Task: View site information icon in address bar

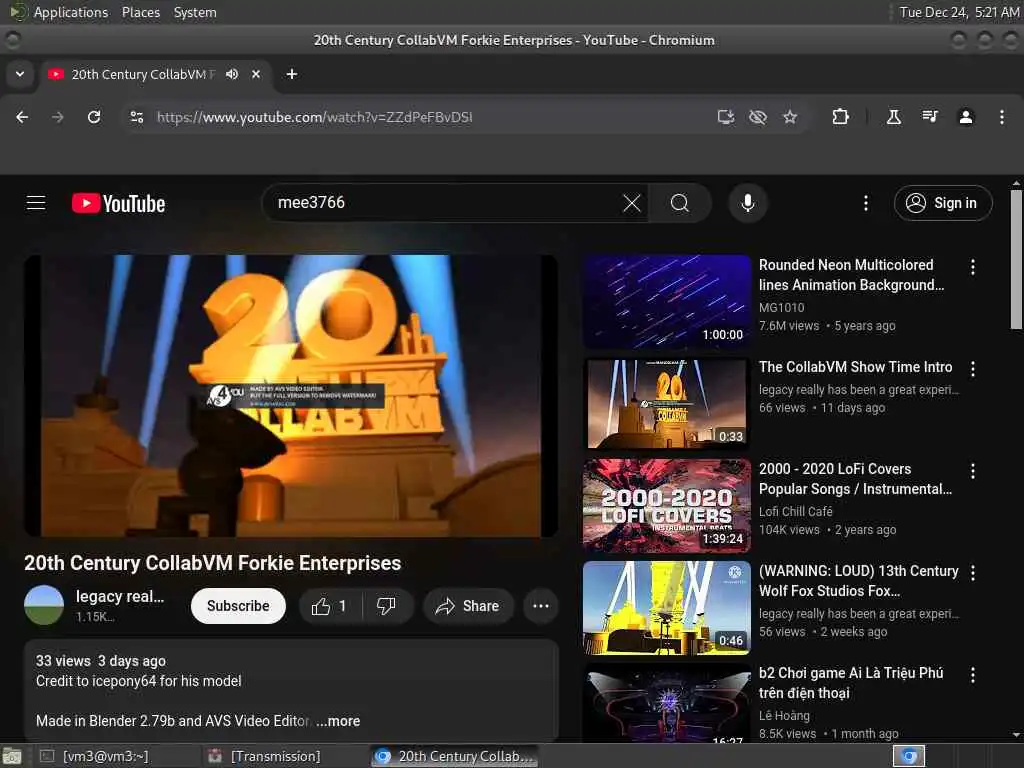Action: (136, 117)
